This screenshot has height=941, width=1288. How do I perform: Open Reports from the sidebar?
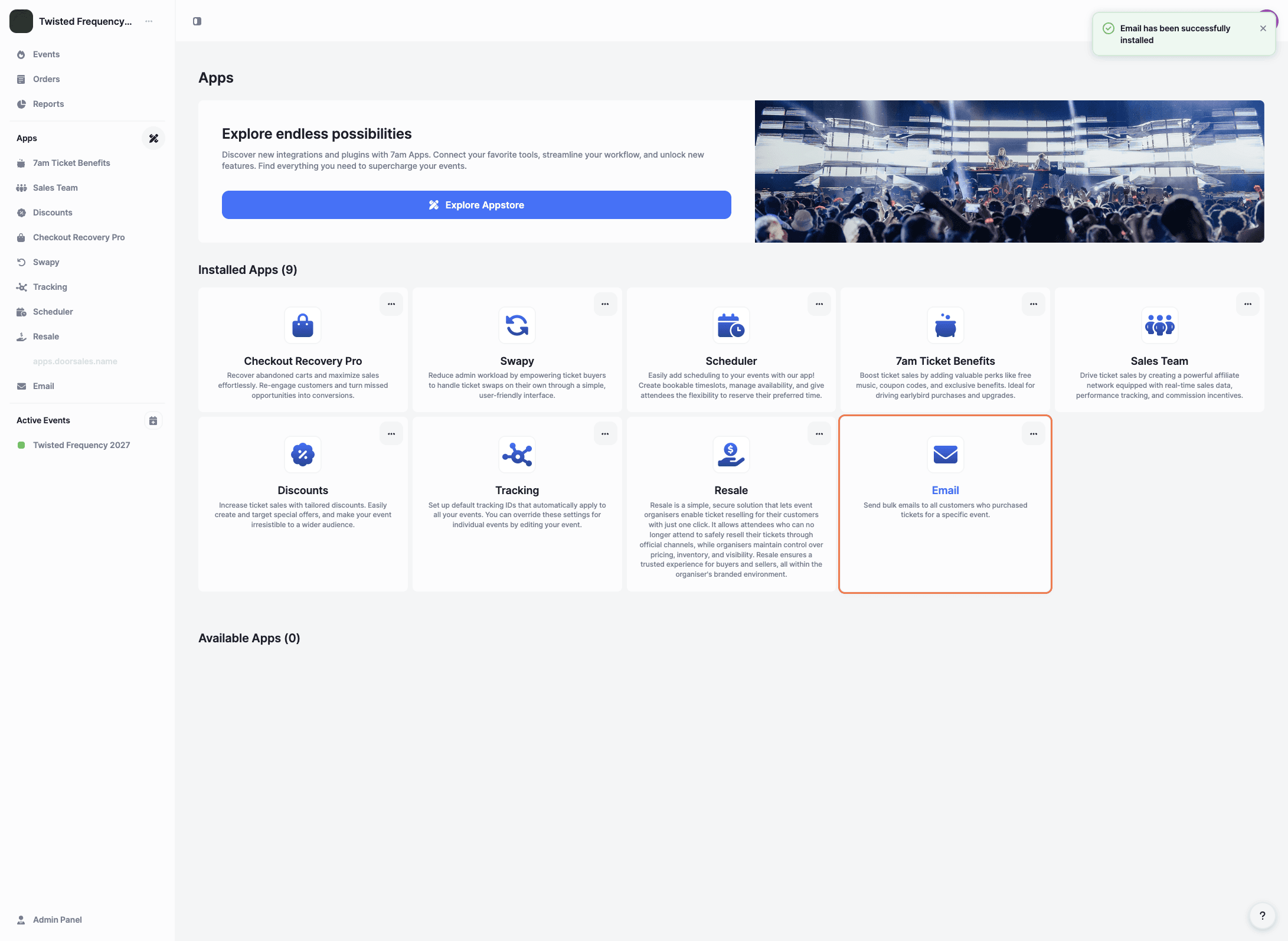(48, 104)
